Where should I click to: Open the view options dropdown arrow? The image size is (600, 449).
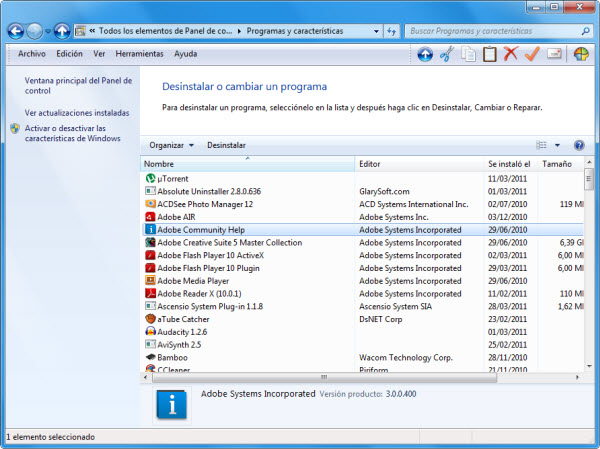(x=558, y=145)
